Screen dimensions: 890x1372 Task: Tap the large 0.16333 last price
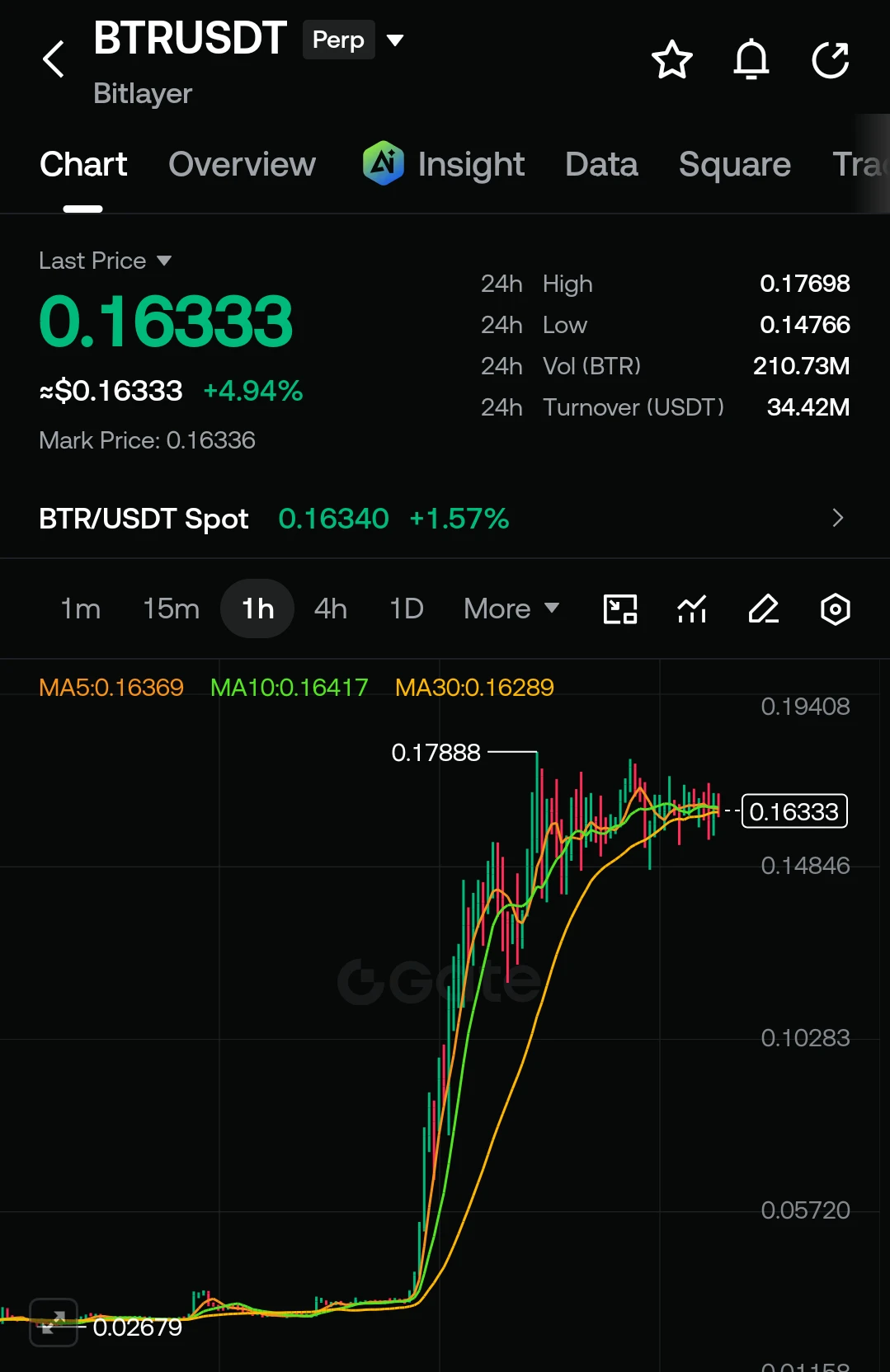166,322
